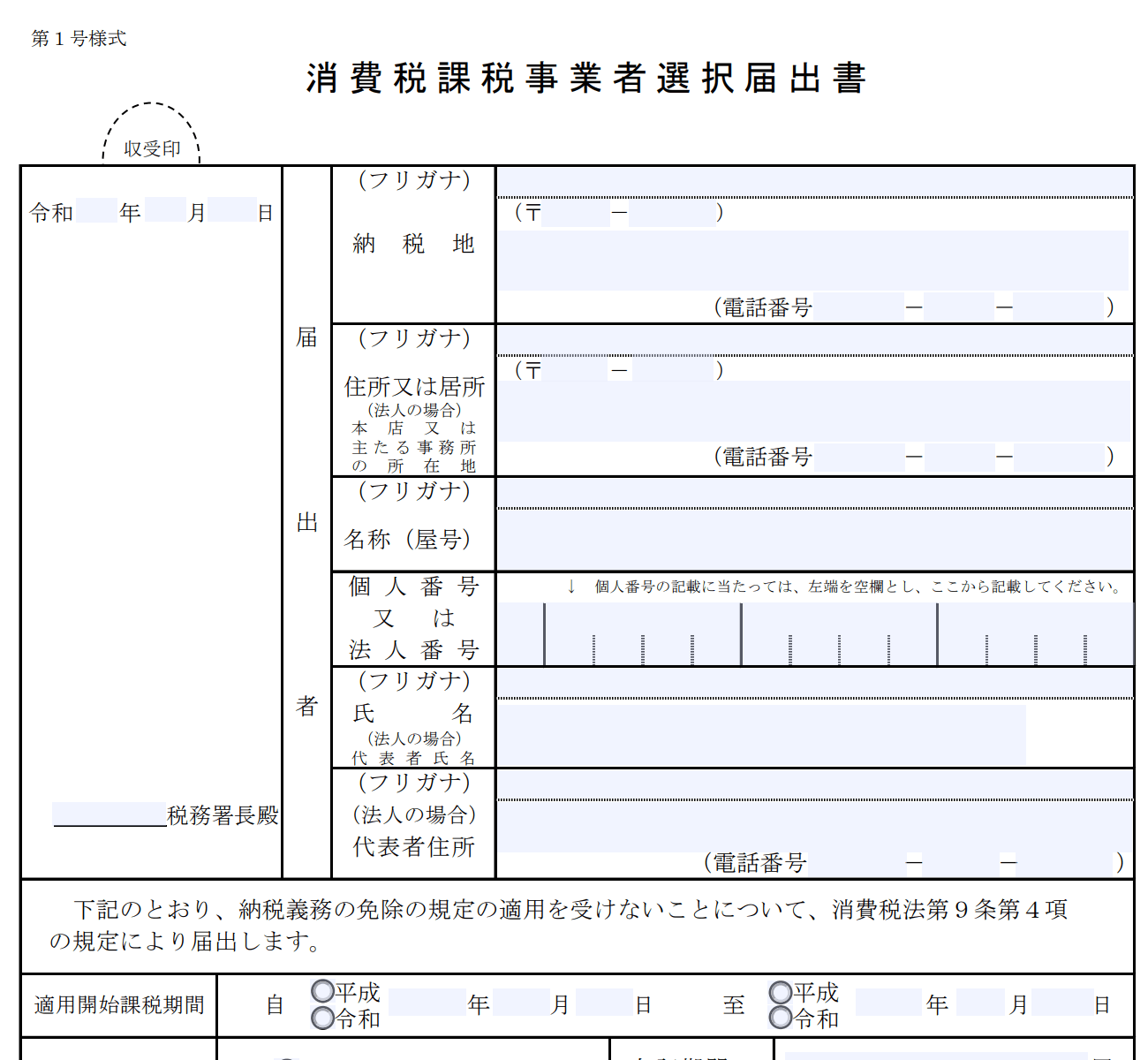Click the second postal code box for 納税地
This screenshot has width=1148, height=1060.
(672, 213)
